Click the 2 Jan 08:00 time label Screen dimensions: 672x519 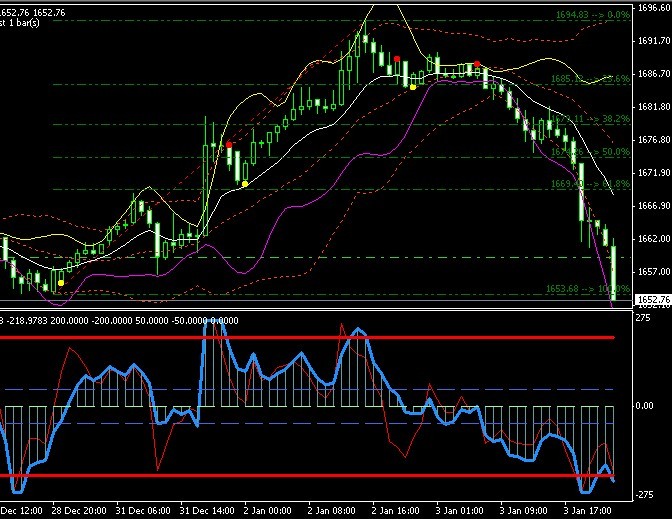[332, 509]
